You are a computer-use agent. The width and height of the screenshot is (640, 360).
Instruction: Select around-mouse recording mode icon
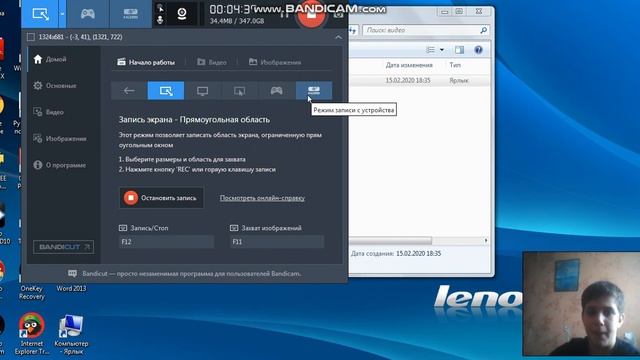pyautogui.click(x=240, y=91)
